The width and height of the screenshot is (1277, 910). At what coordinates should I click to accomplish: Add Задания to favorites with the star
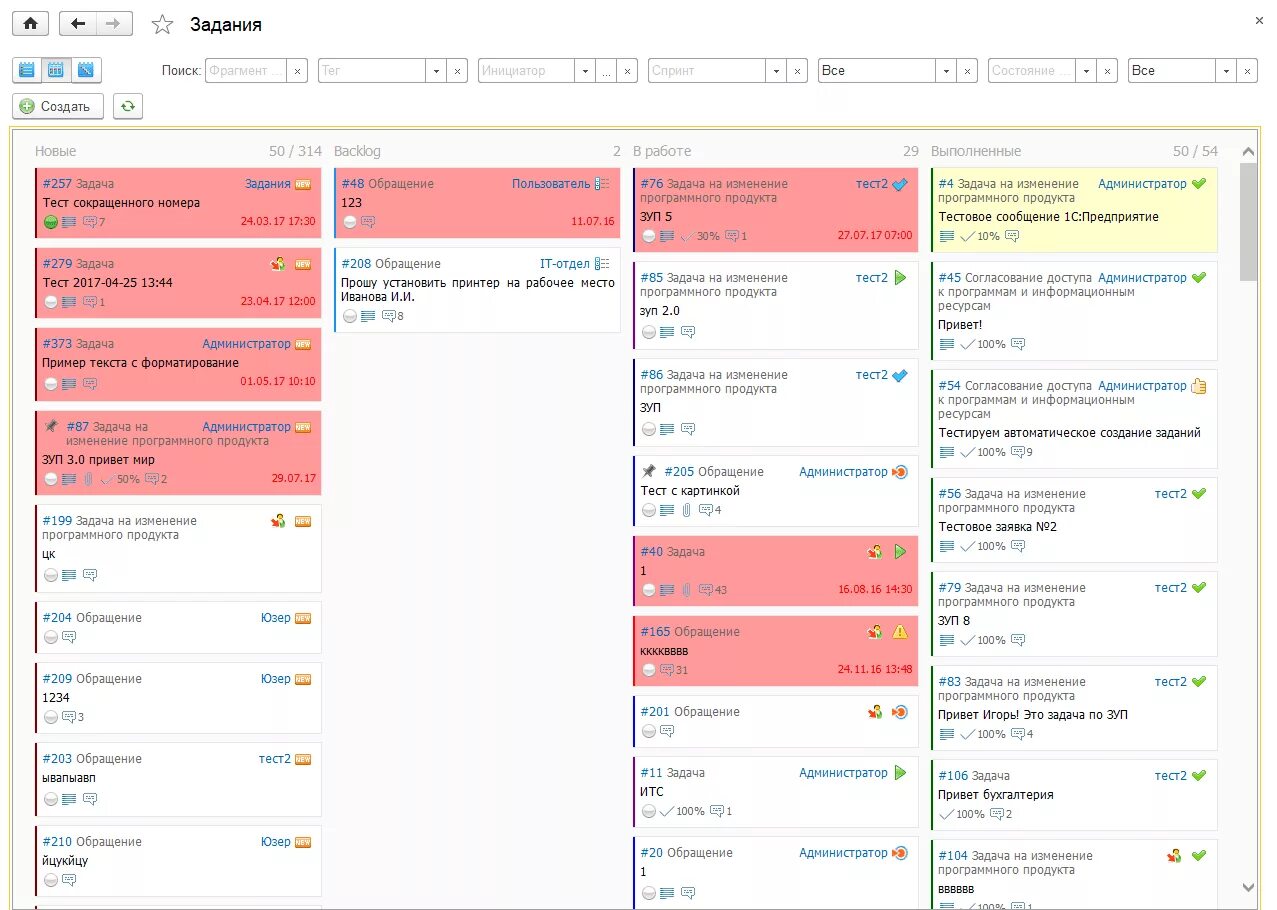click(162, 25)
